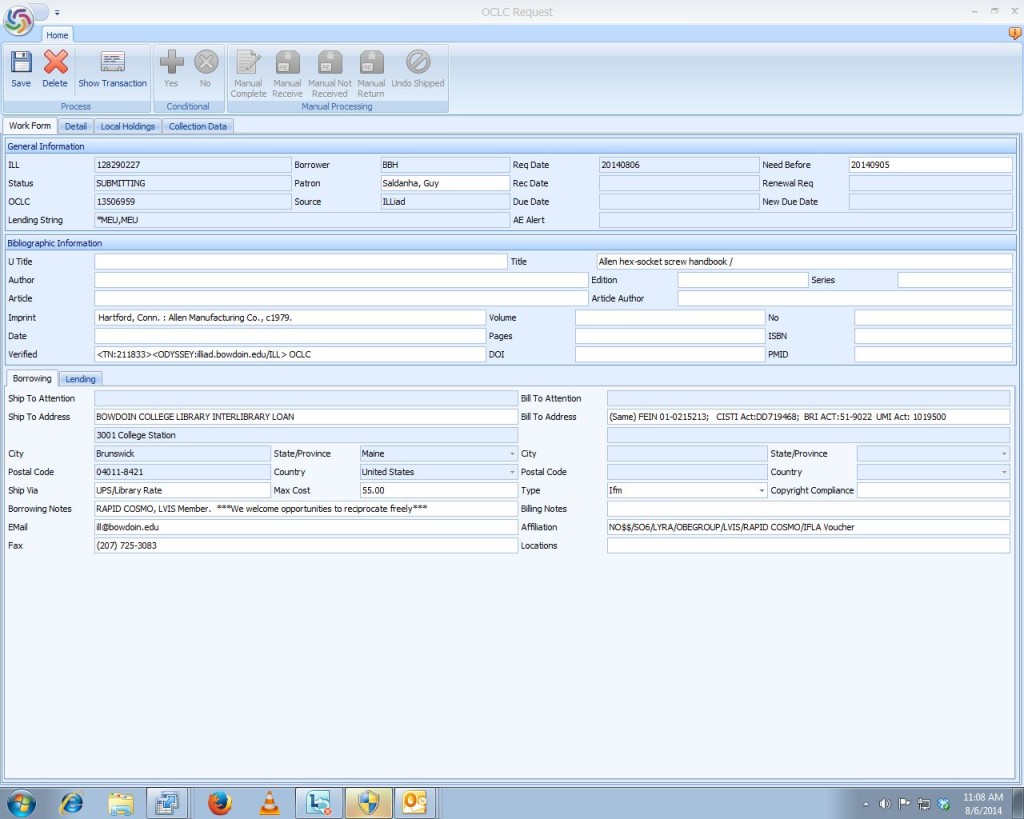Click the Manual Complete icon

click(248, 63)
